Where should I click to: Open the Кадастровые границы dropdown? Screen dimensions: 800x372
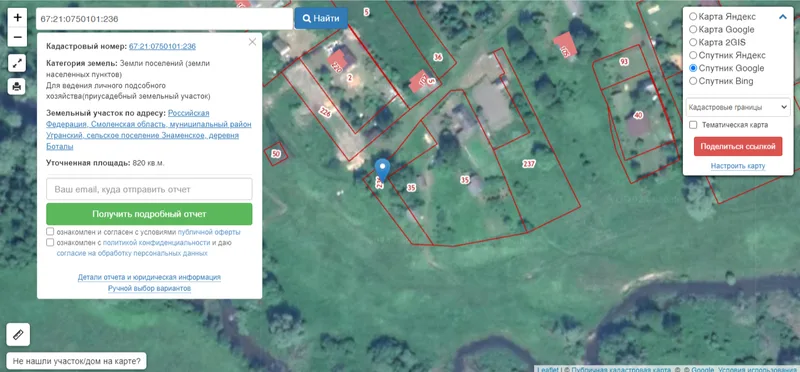point(738,107)
